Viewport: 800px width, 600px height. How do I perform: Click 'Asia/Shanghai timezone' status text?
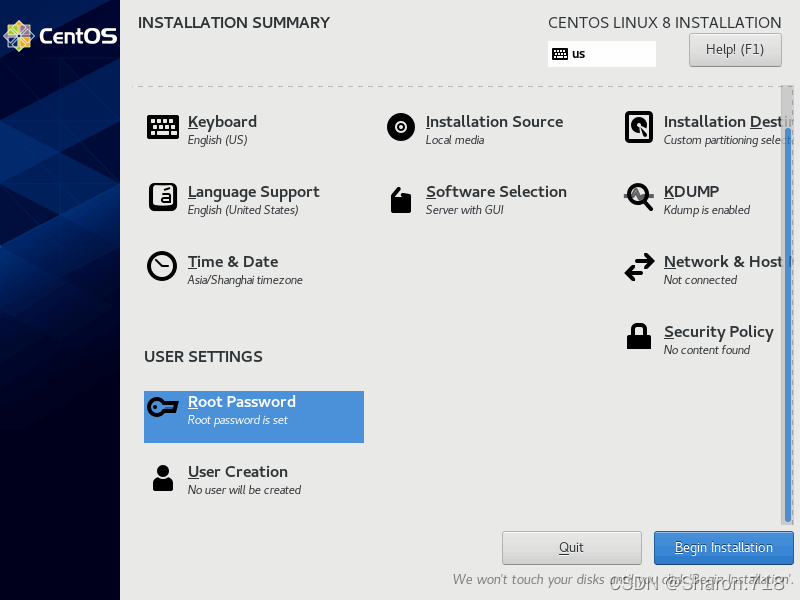point(245,280)
